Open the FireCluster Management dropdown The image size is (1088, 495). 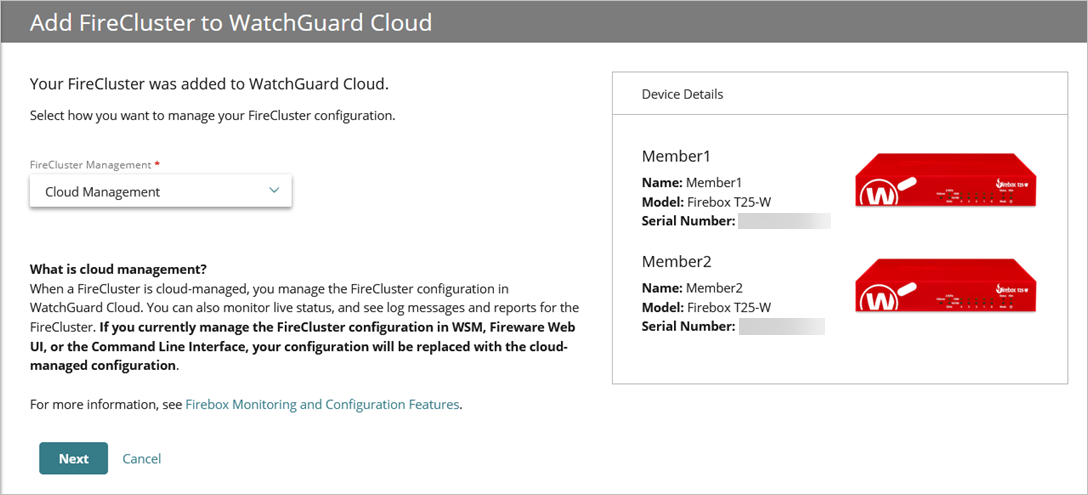160,192
